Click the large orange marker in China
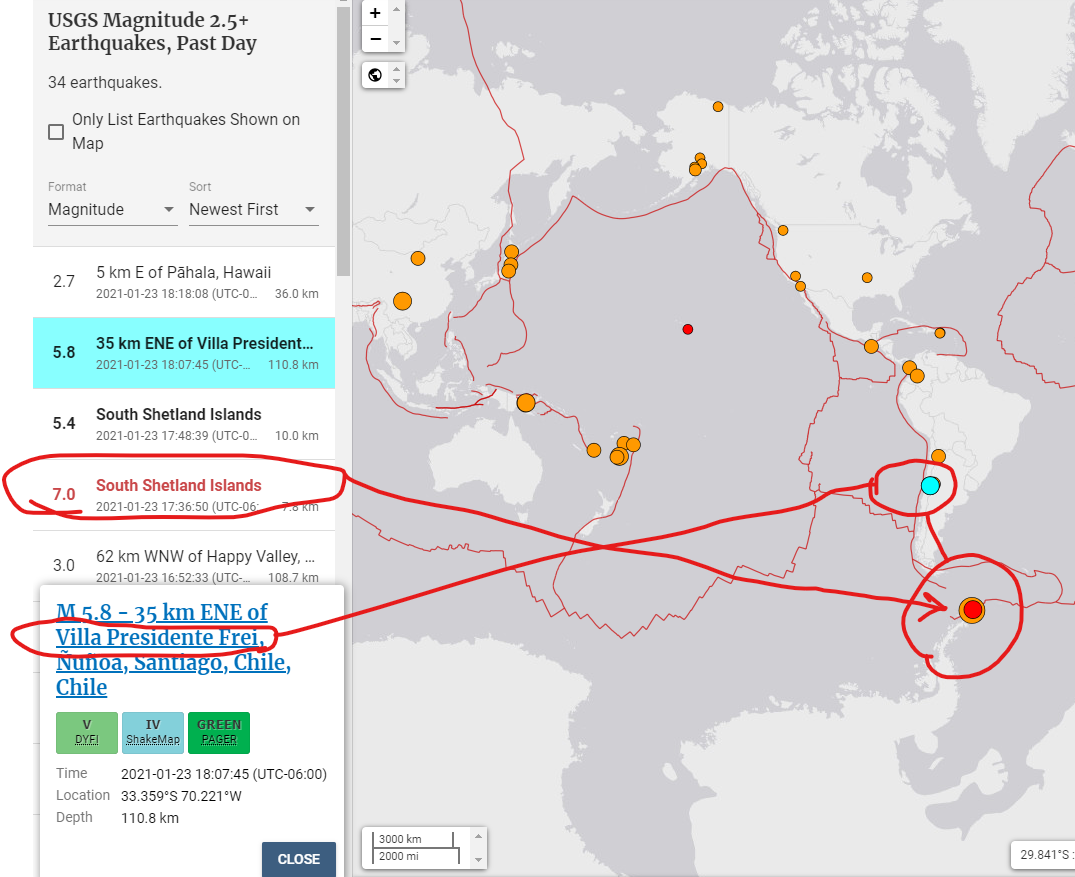 [x=402, y=301]
